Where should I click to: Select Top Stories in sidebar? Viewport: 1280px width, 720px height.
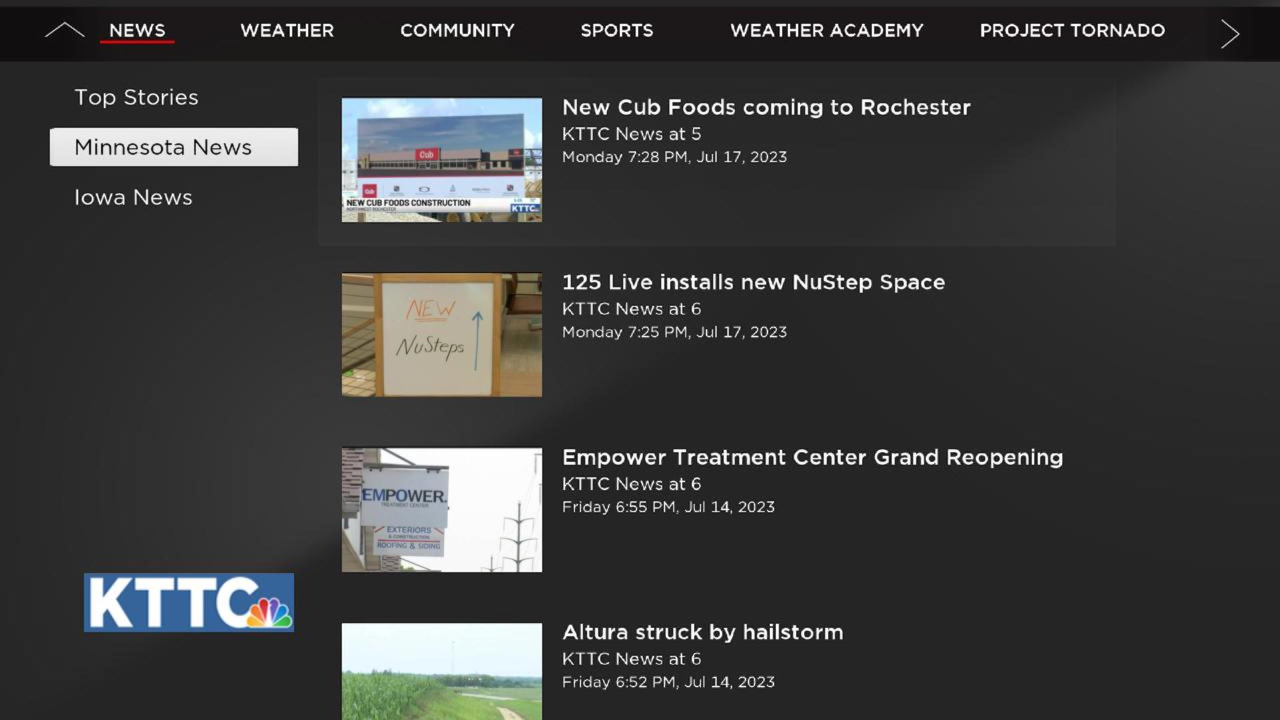(x=136, y=97)
